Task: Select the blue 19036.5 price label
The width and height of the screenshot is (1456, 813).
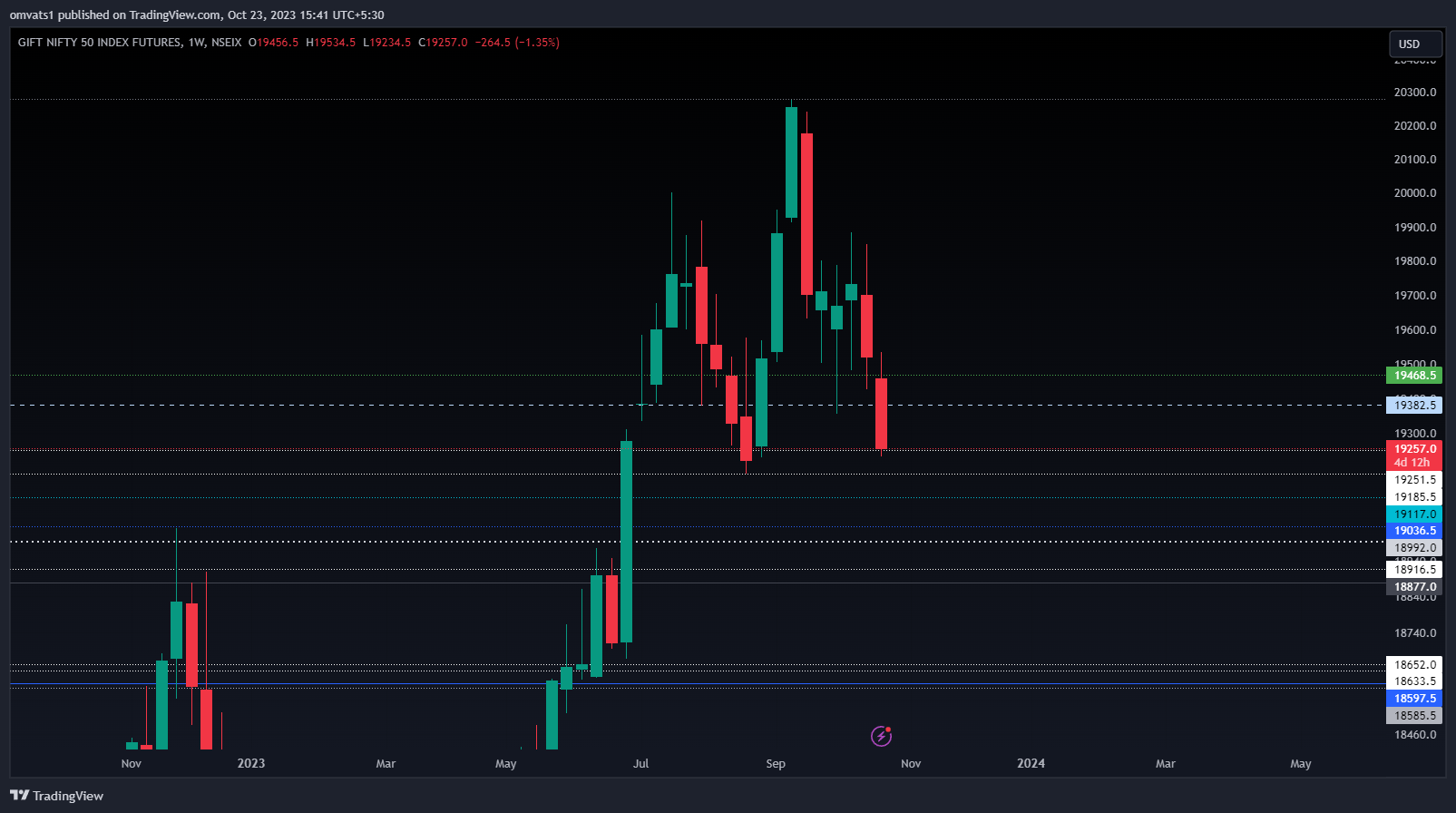Action: (x=1414, y=531)
